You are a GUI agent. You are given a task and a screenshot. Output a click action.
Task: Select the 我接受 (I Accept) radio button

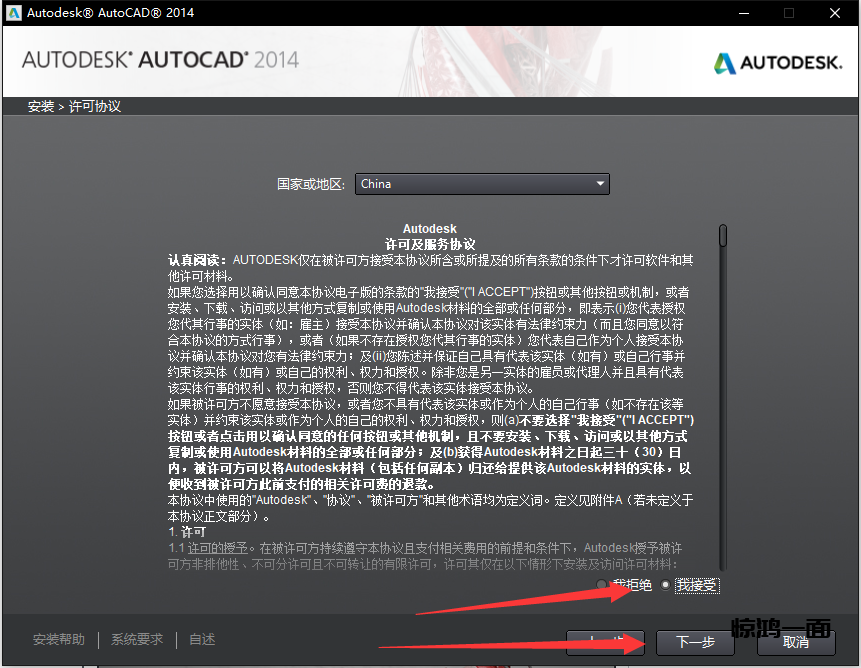point(666,585)
